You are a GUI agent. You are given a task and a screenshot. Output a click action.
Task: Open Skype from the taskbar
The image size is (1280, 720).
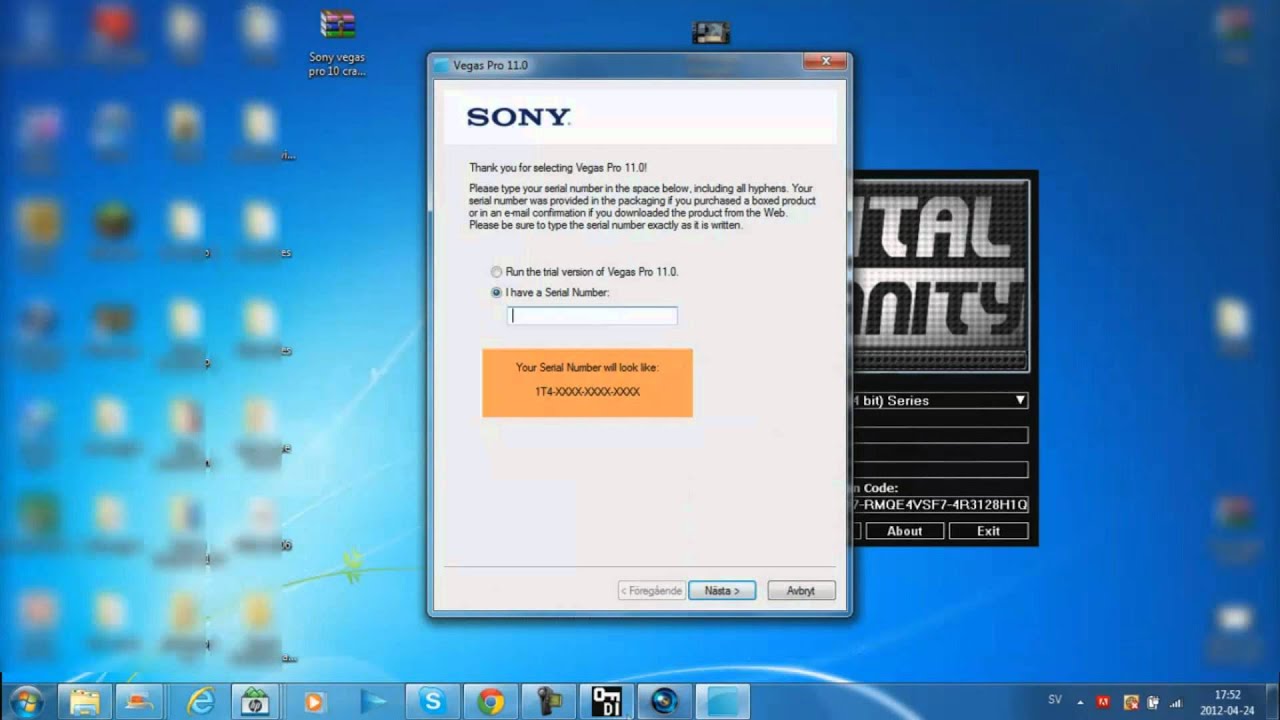[x=433, y=701]
